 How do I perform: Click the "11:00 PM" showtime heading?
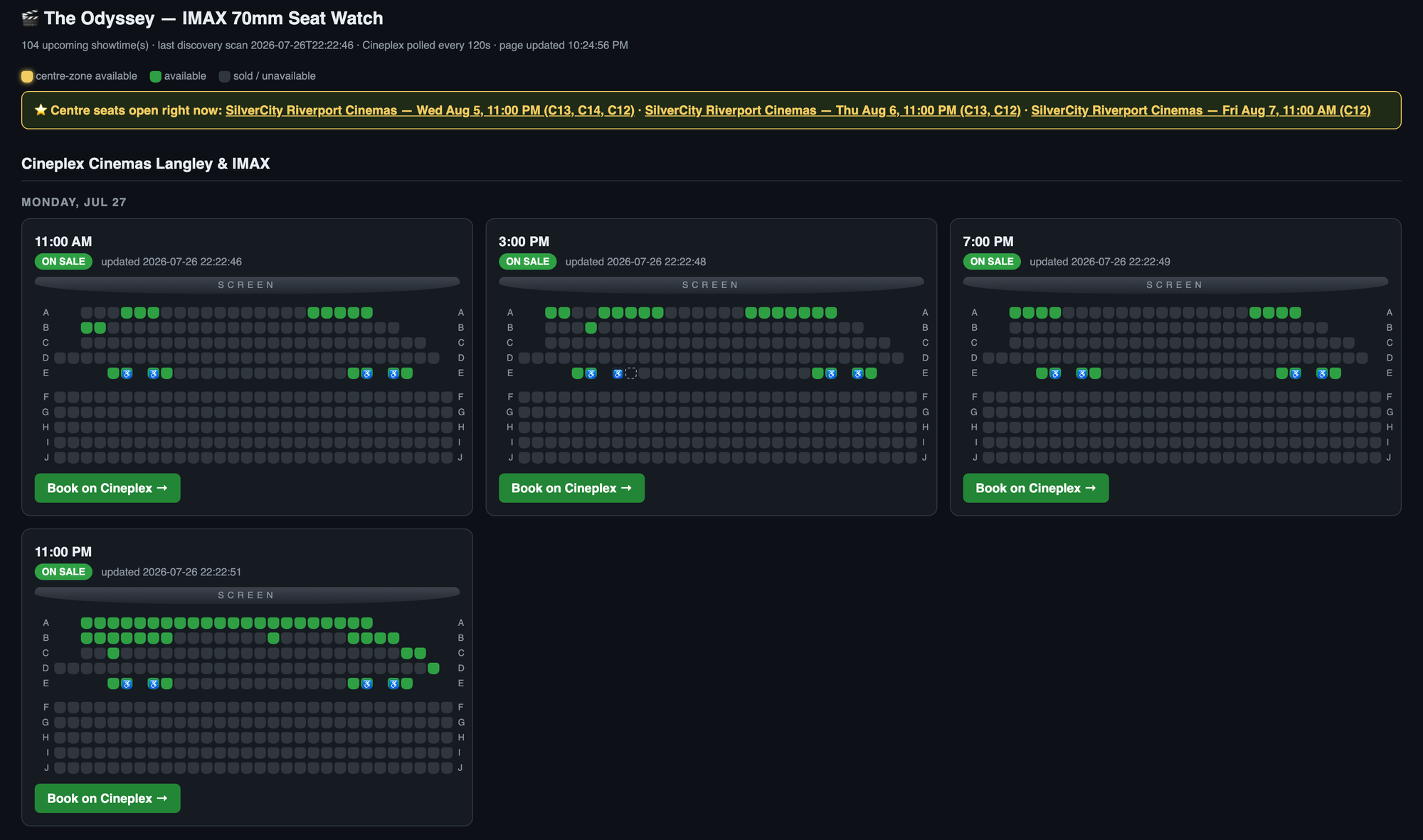pos(63,552)
